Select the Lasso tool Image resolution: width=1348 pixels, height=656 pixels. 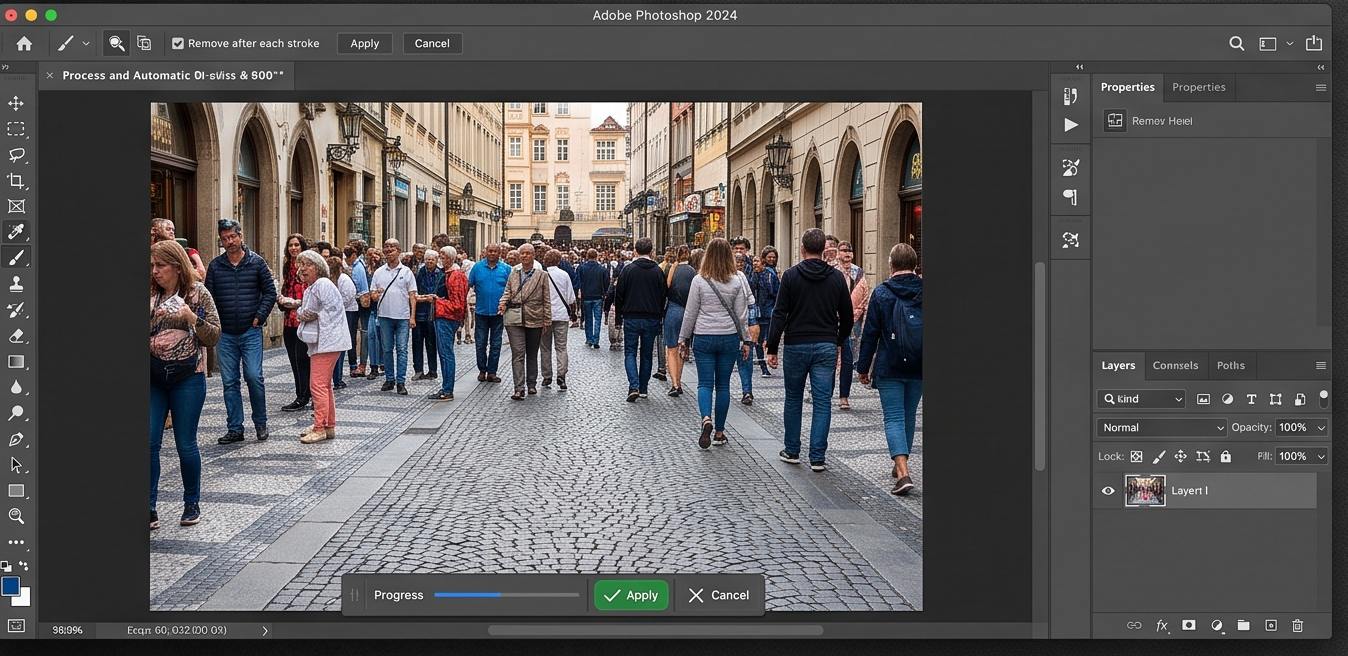(x=16, y=155)
